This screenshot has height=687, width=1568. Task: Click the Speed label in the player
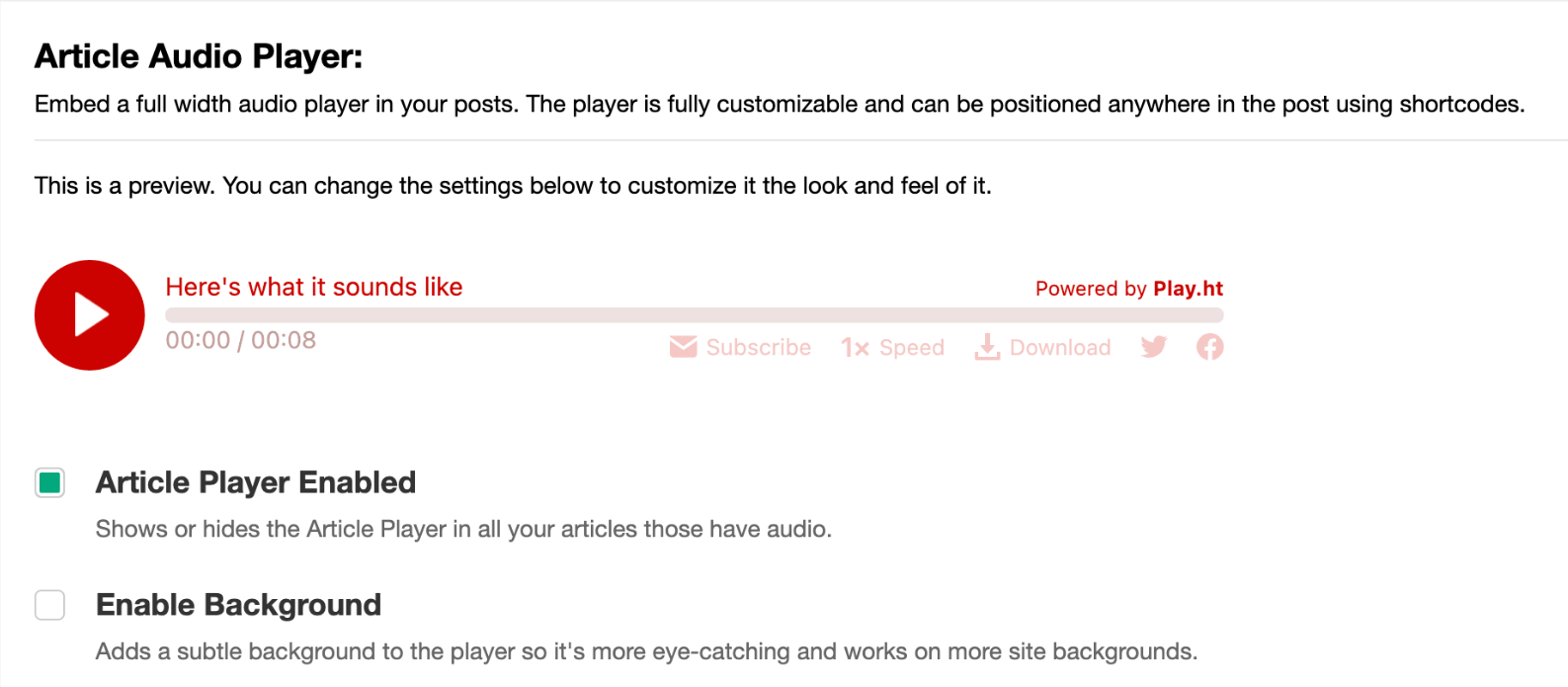click(911, 348)
